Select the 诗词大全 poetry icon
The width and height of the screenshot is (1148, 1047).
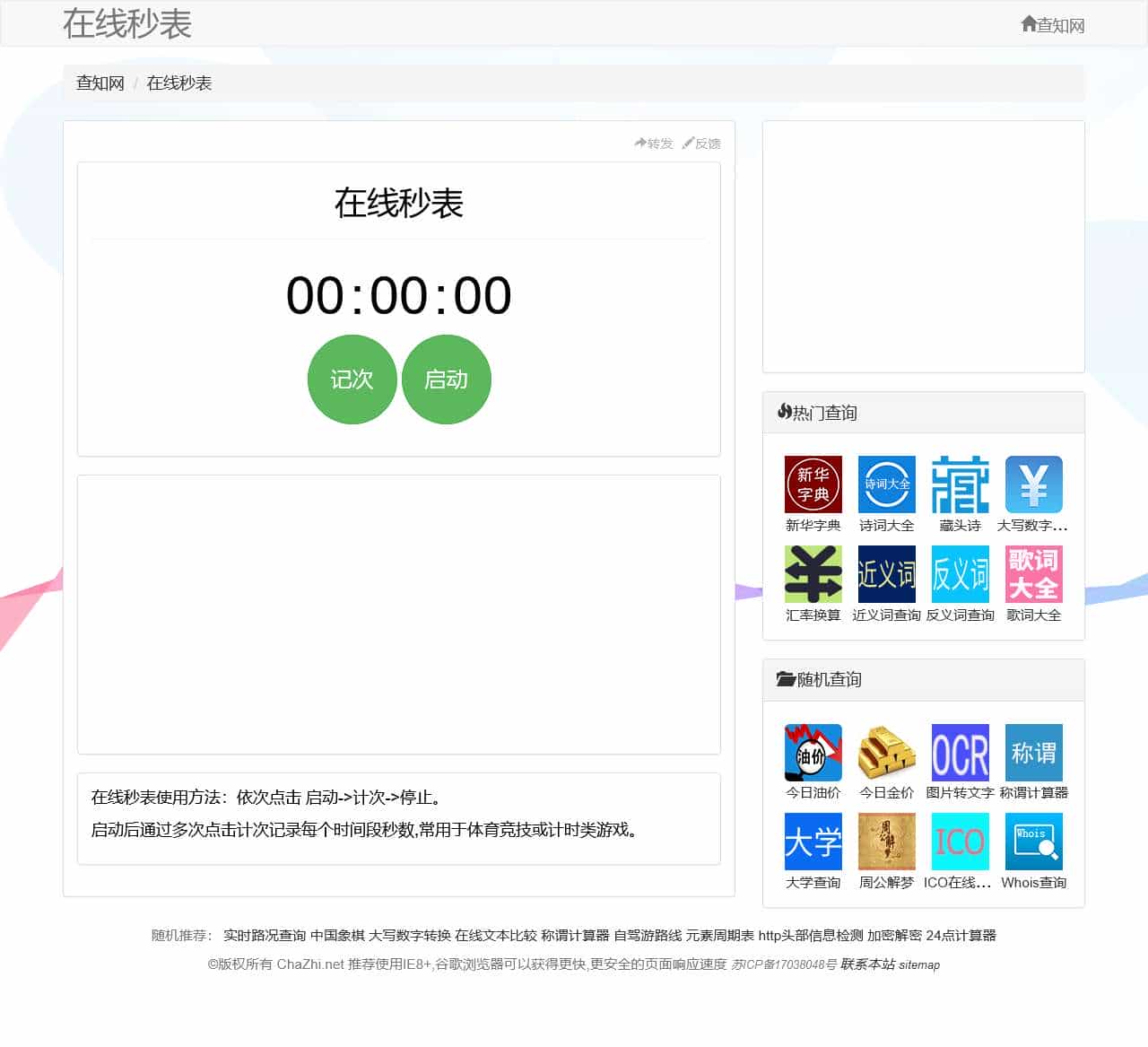[x=886, y=484]
